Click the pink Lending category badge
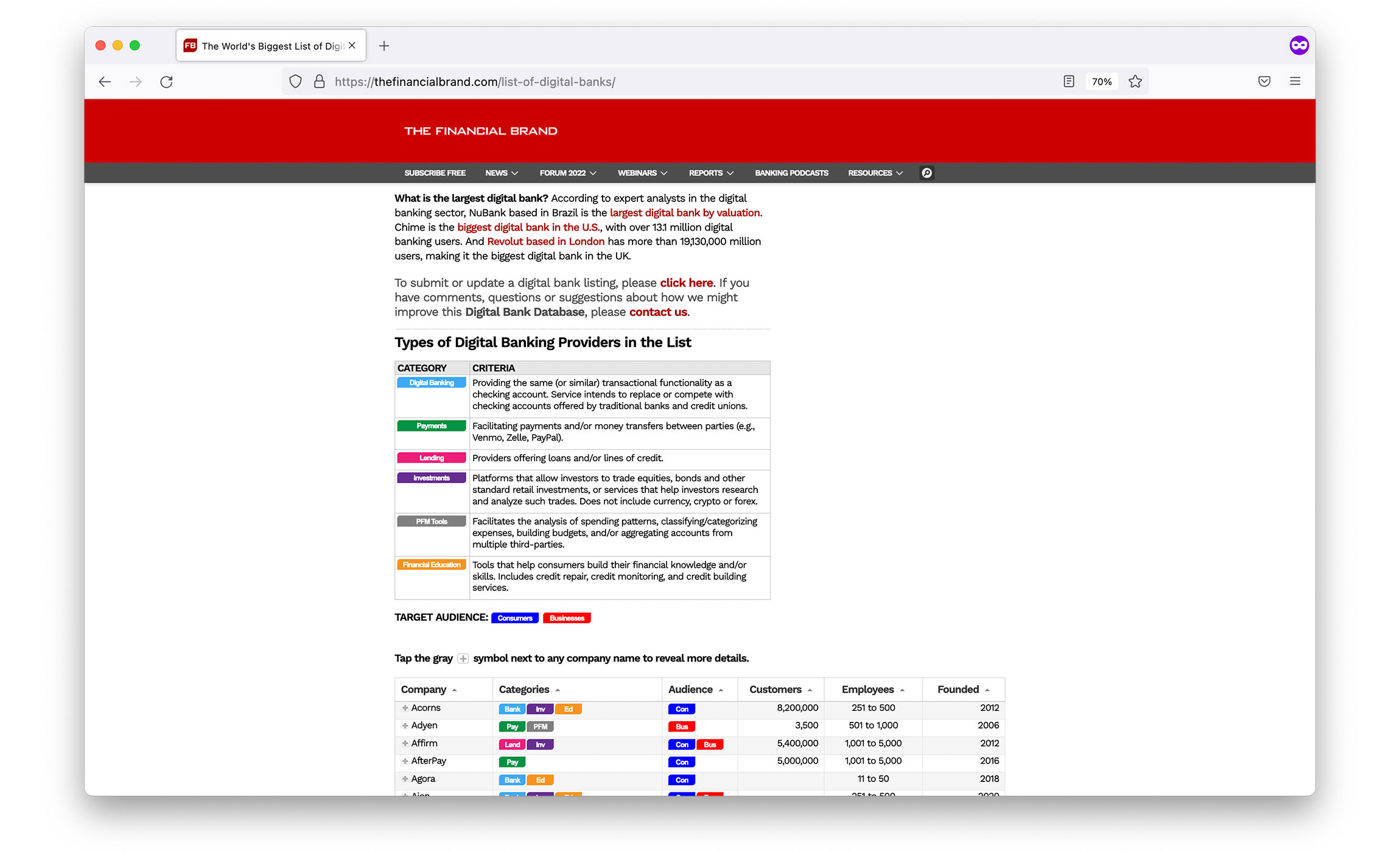The image size is (1400, 852). [432, 458]
